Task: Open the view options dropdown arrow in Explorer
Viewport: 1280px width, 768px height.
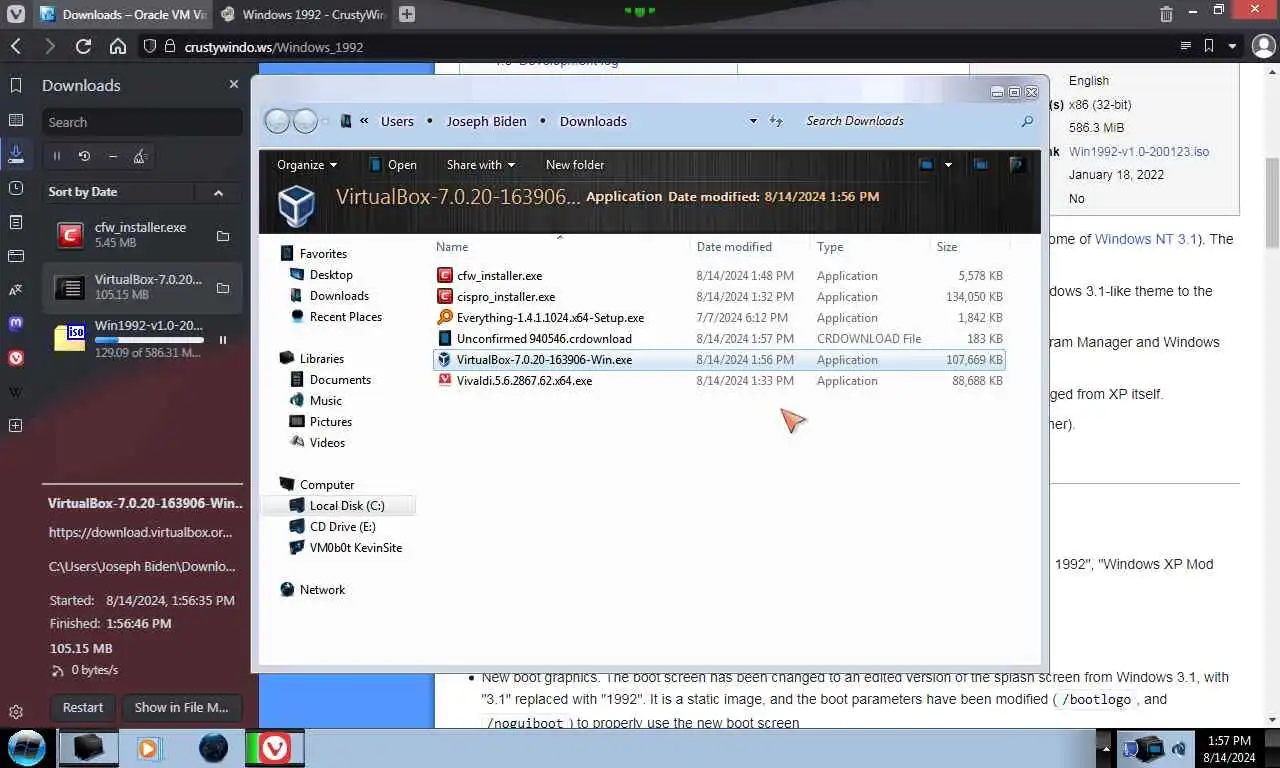Action: [948, 165]
